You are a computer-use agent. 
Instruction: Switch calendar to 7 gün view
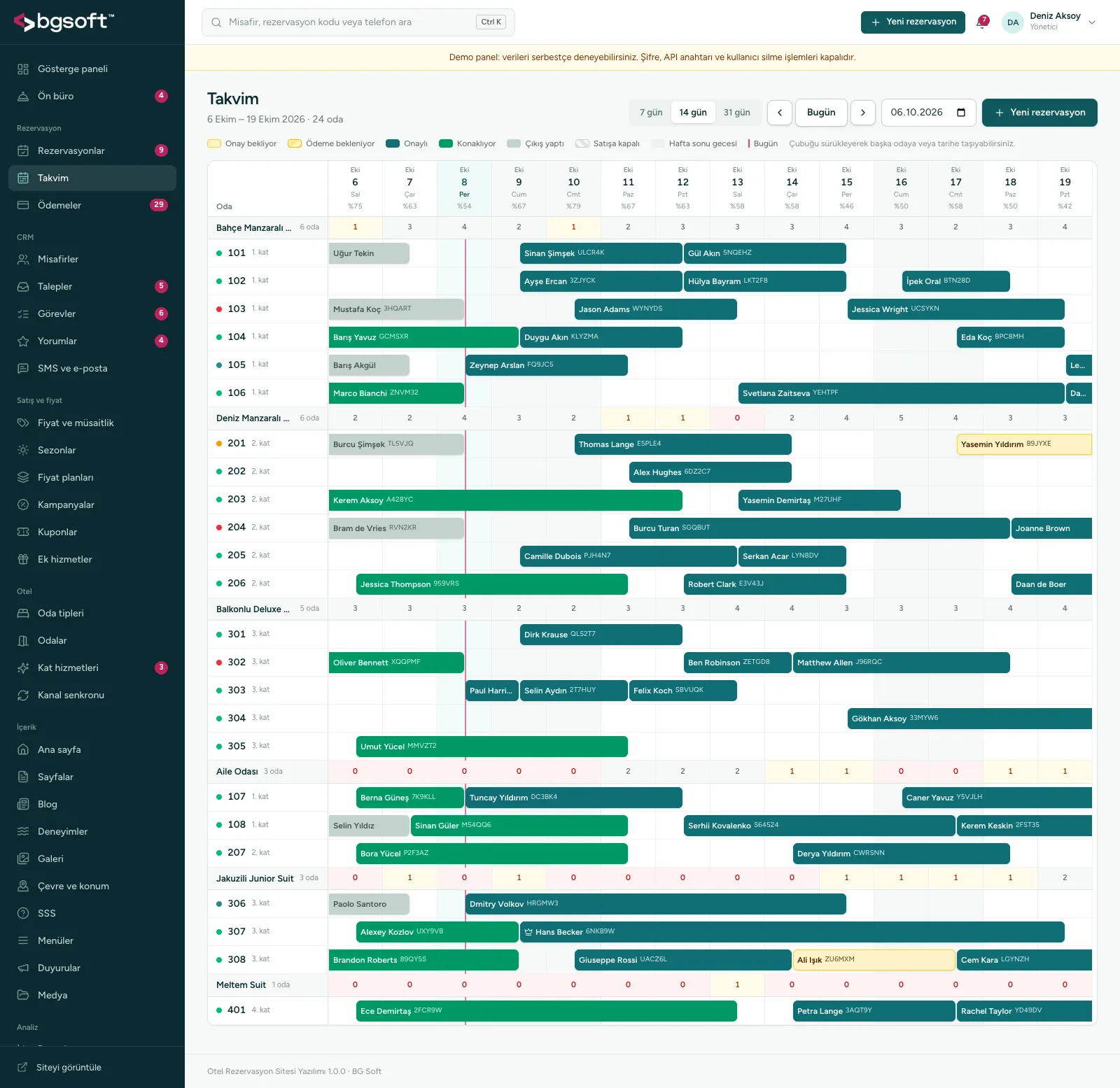651,113
